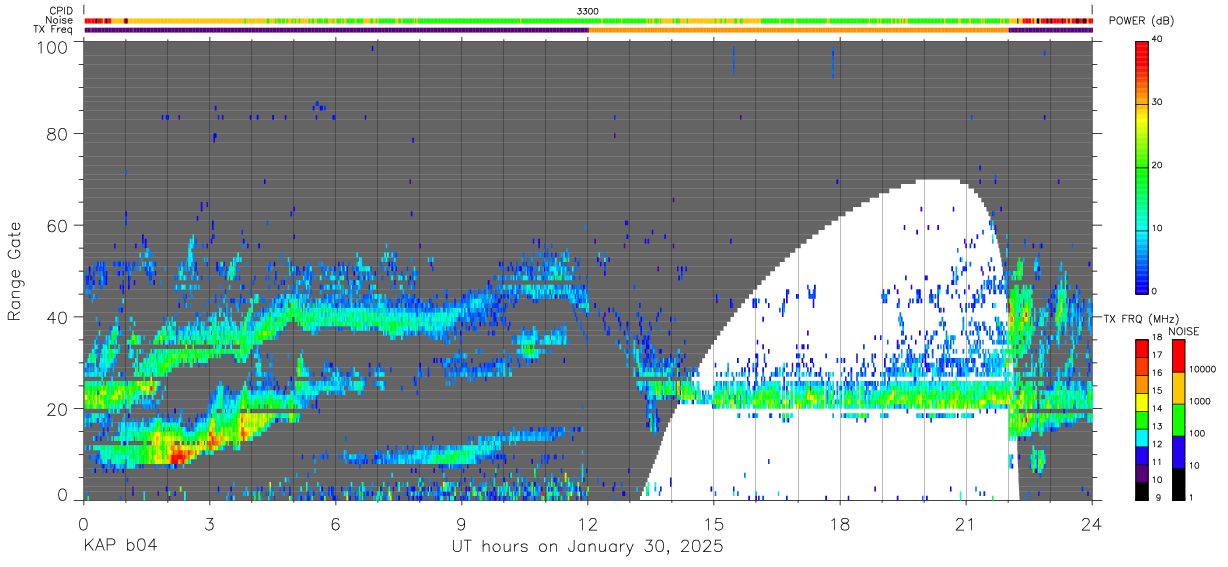Click the Noise row label
The image size is (1228, 567).
59,20
